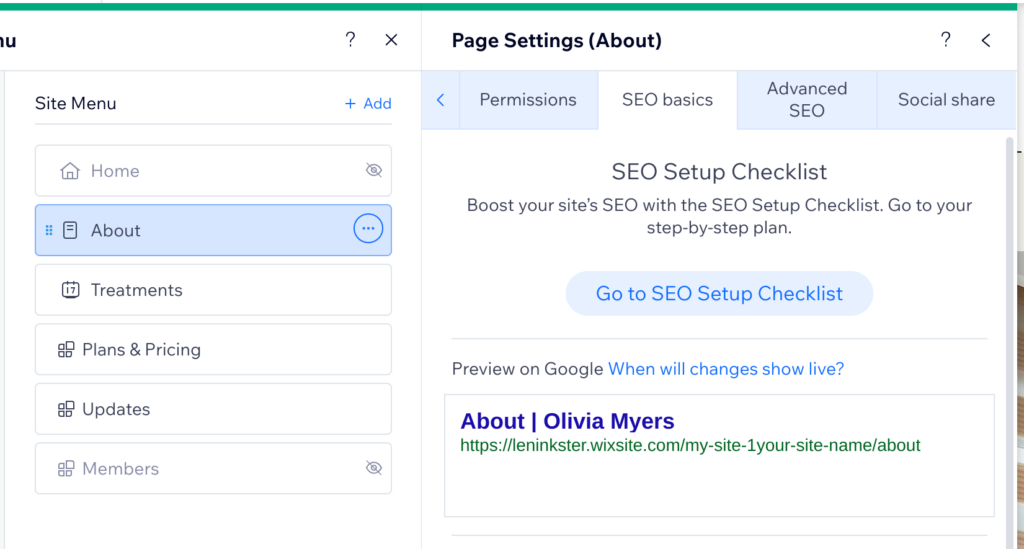The height and width of the screenshot is (549, 1024).
Task: Open help for Site Menu panel
Action: [x=350, y=40]
